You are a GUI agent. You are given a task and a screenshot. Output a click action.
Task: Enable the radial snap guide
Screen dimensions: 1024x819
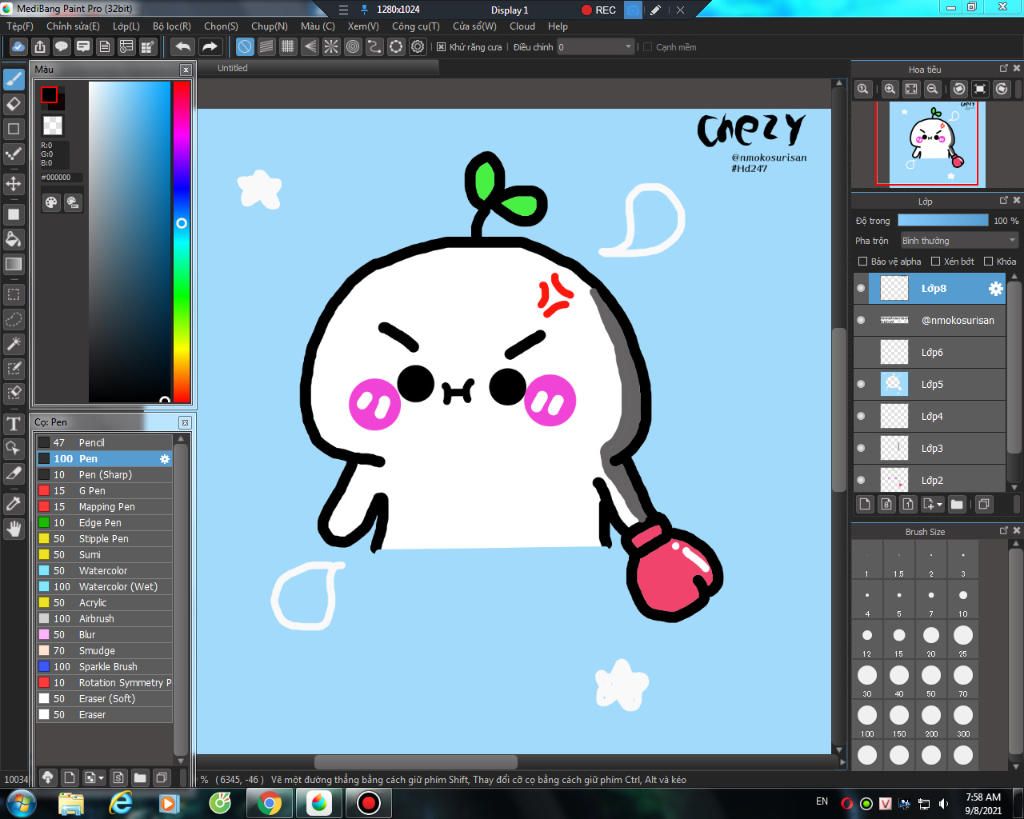[331, 47]
